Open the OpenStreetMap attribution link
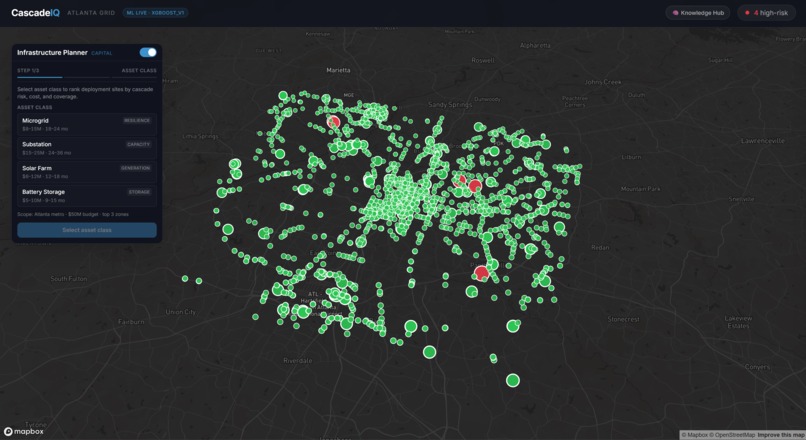The height and width of the screenshot is (440, 806). 734,435
